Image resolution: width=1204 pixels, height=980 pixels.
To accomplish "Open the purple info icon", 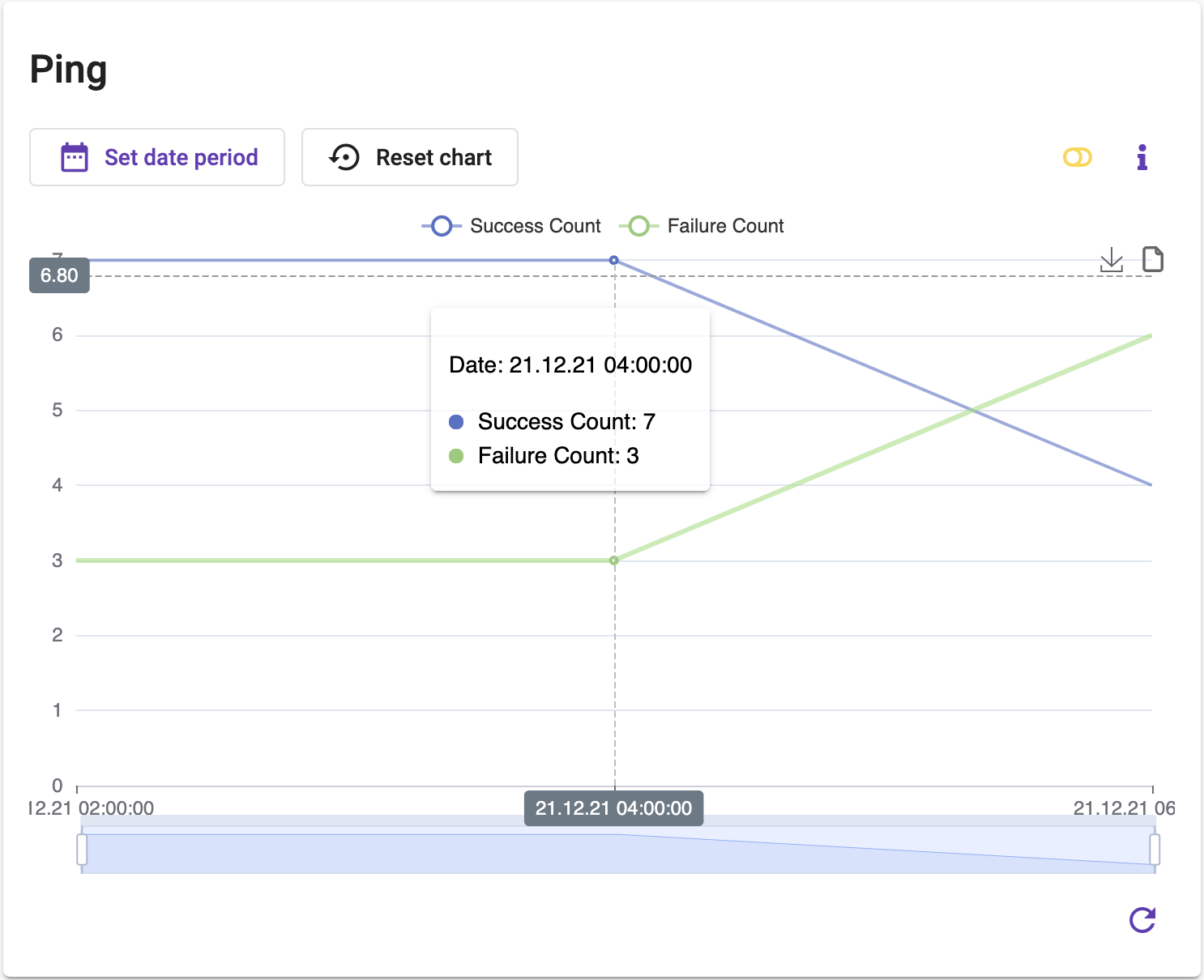I will 1142,157.
